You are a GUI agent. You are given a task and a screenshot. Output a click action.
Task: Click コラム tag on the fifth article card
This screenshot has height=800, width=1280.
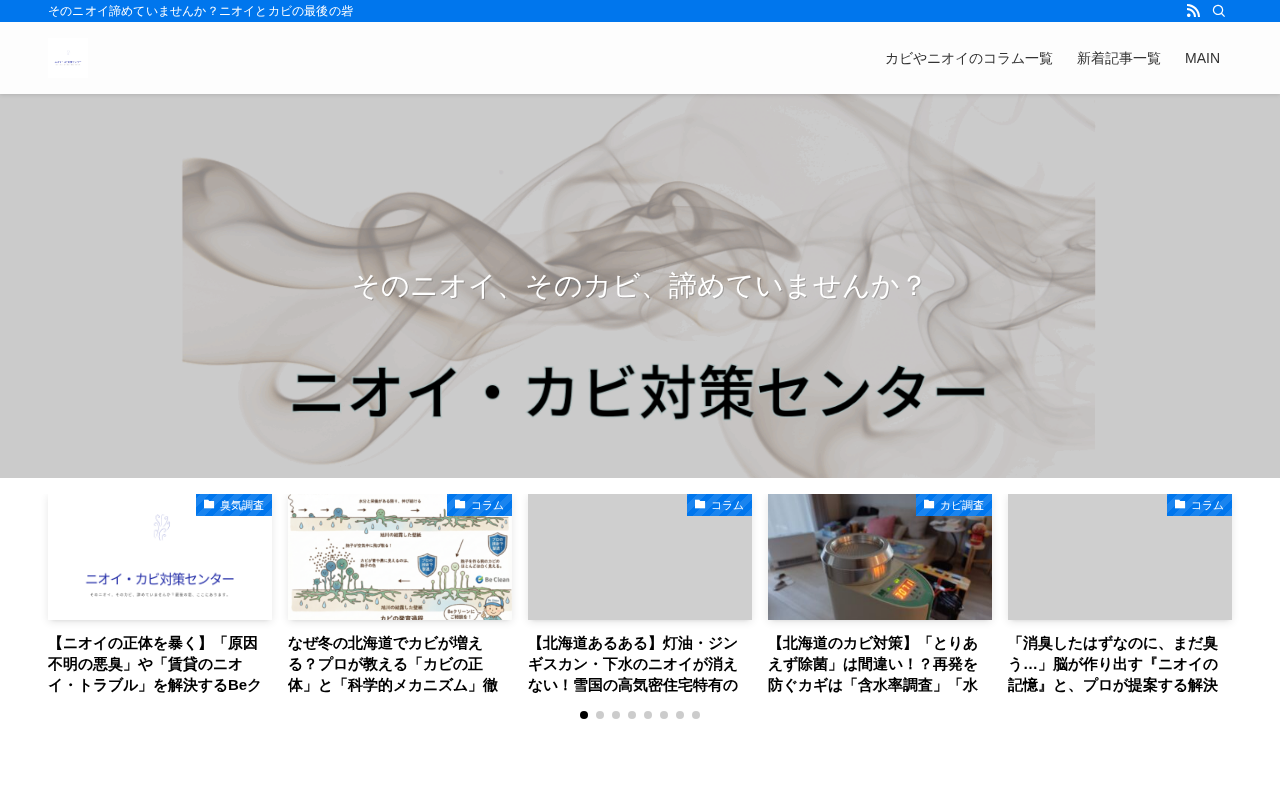pos(1199,505)
